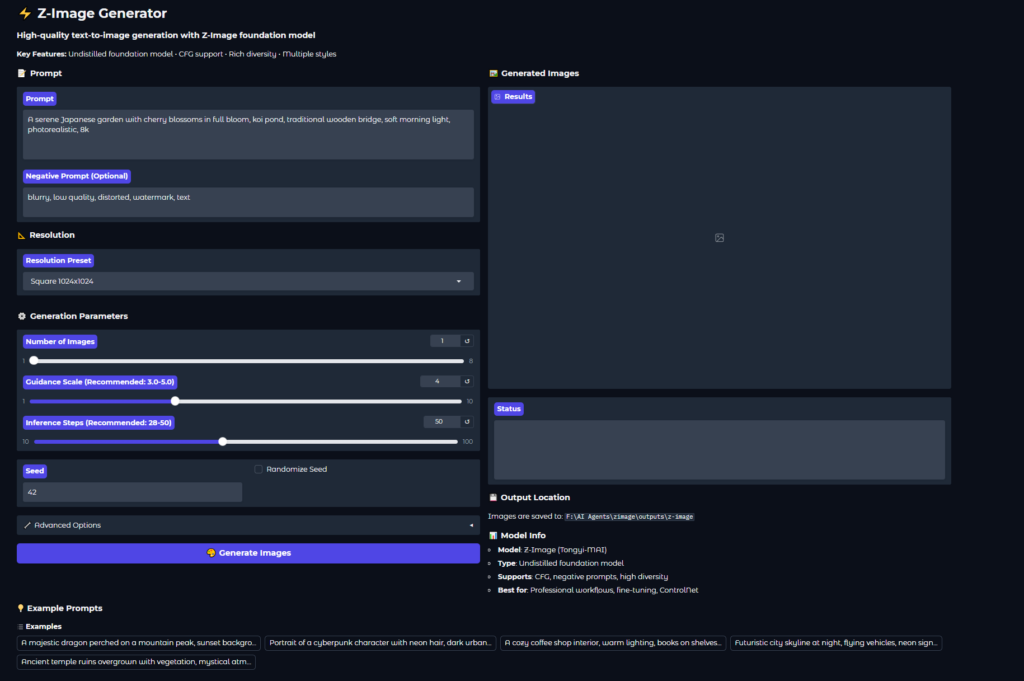Reset Guidance Scale to its default
1024x681 pixels.
pyautogui.click(x=466, y=381)
